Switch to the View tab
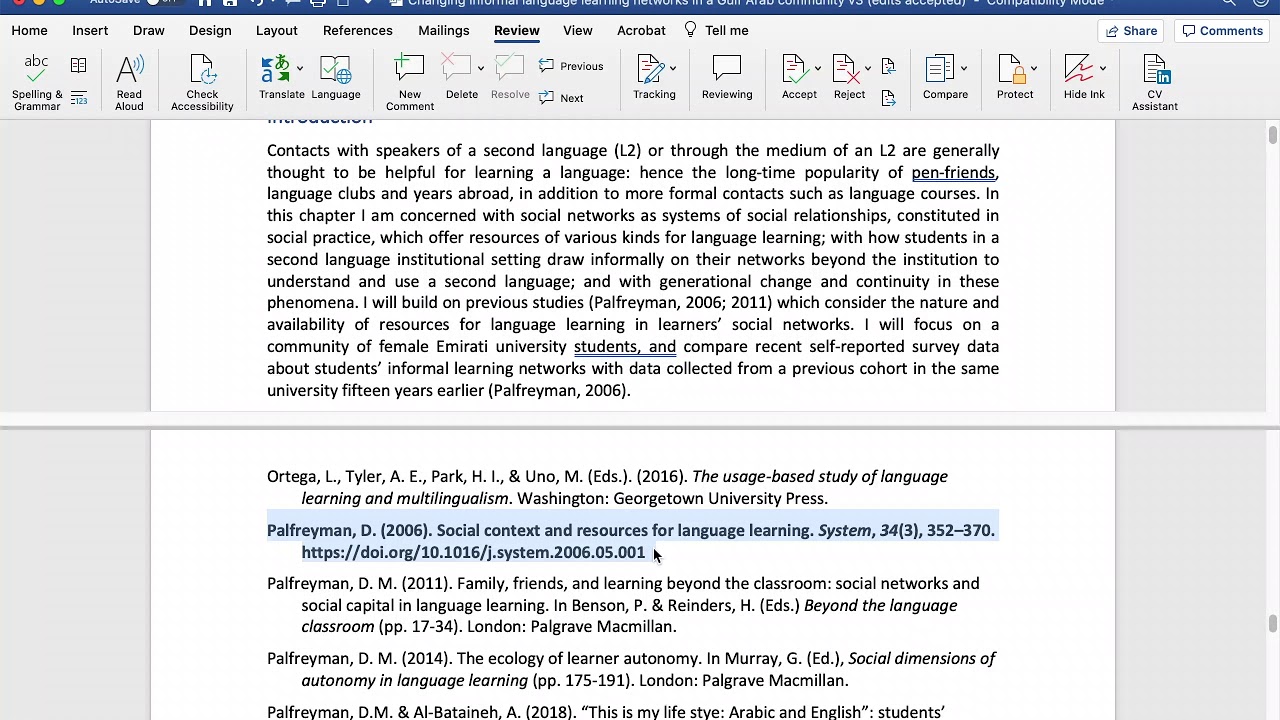 tap(578, 30)
